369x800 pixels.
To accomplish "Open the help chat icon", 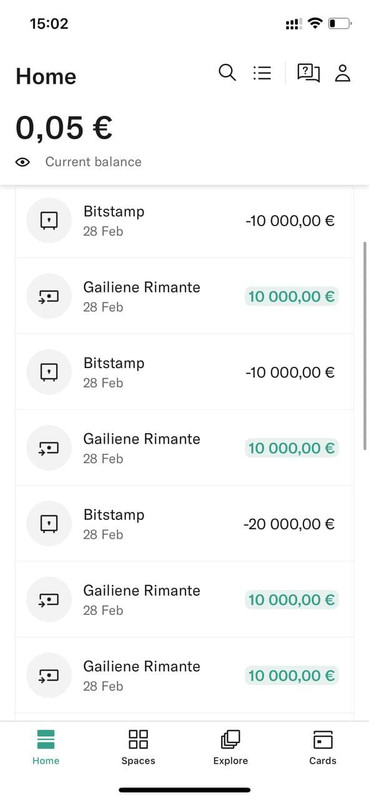I will (309, 73).
